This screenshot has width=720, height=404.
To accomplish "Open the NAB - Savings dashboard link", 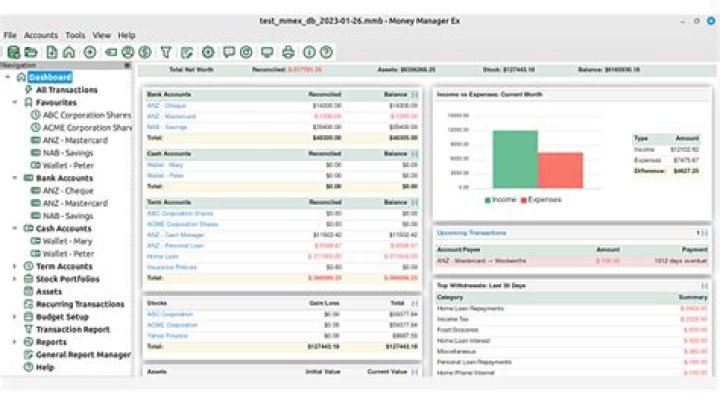I will [167, 127].
